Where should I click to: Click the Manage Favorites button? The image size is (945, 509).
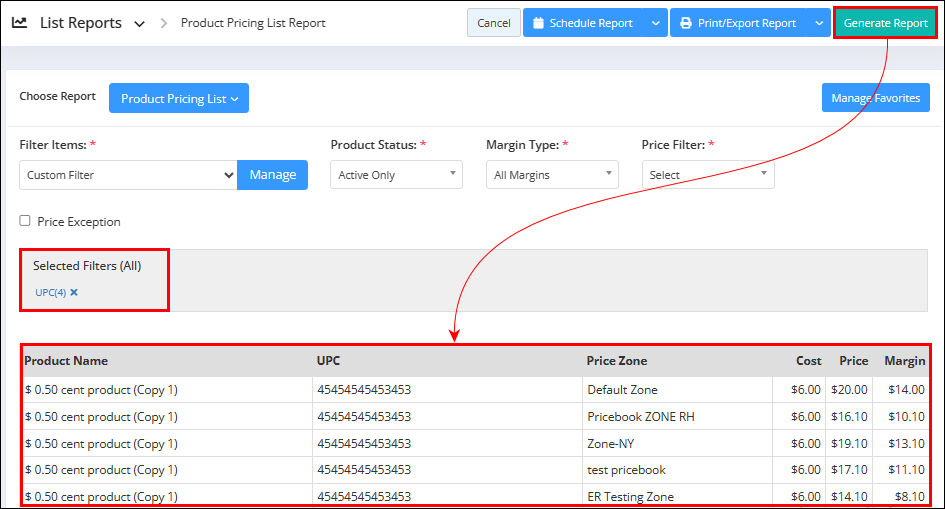(x=876, y=98)
